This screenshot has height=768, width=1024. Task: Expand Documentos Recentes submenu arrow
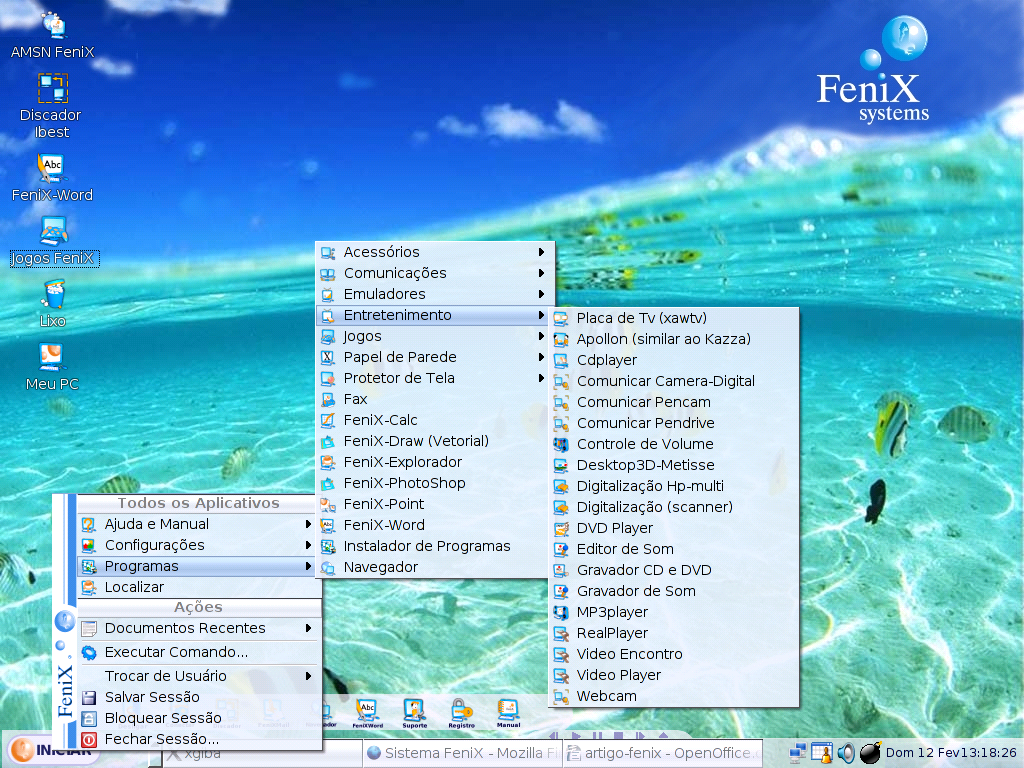308,628
